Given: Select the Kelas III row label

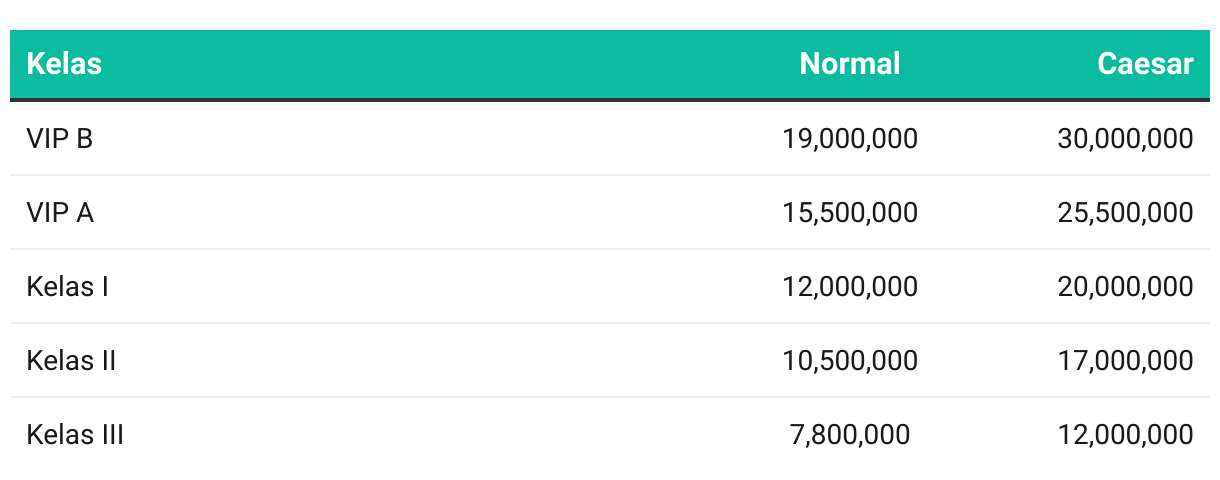Looking at the screenshot, I should coord(75,435).
